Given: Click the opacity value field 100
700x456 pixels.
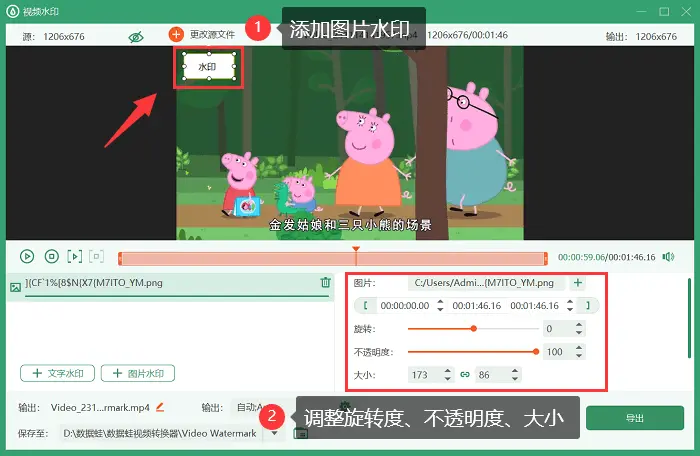Looking at the screenshot, I should 557,352.
